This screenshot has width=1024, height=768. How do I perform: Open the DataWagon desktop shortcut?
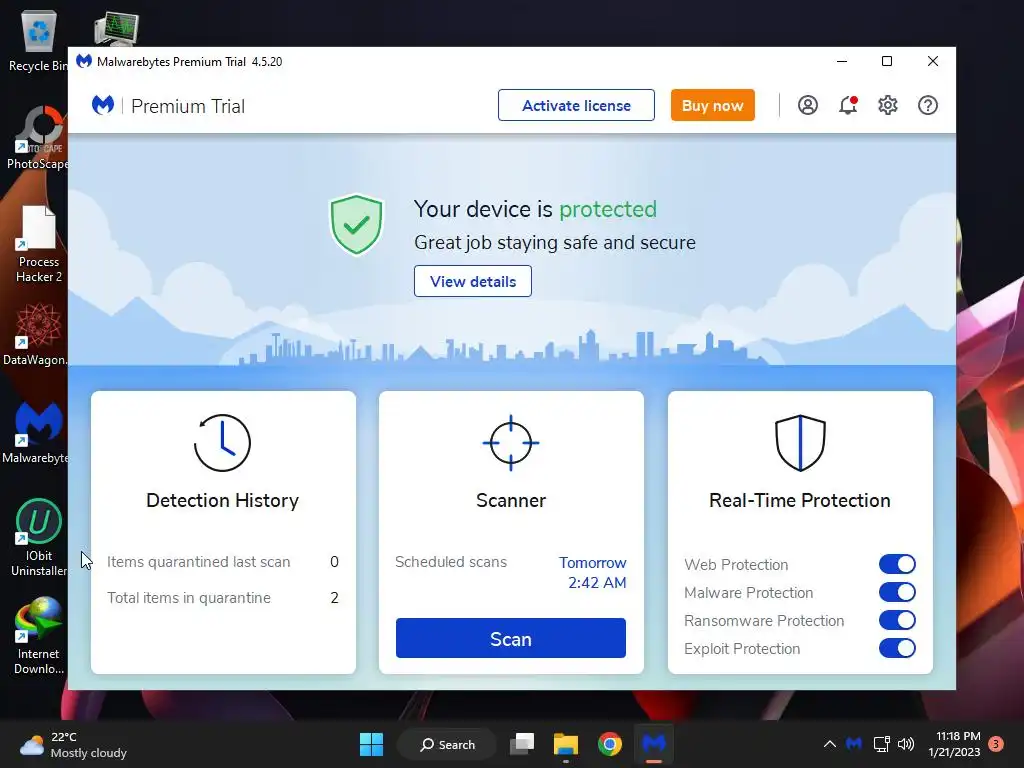click(x=36, y=334)
